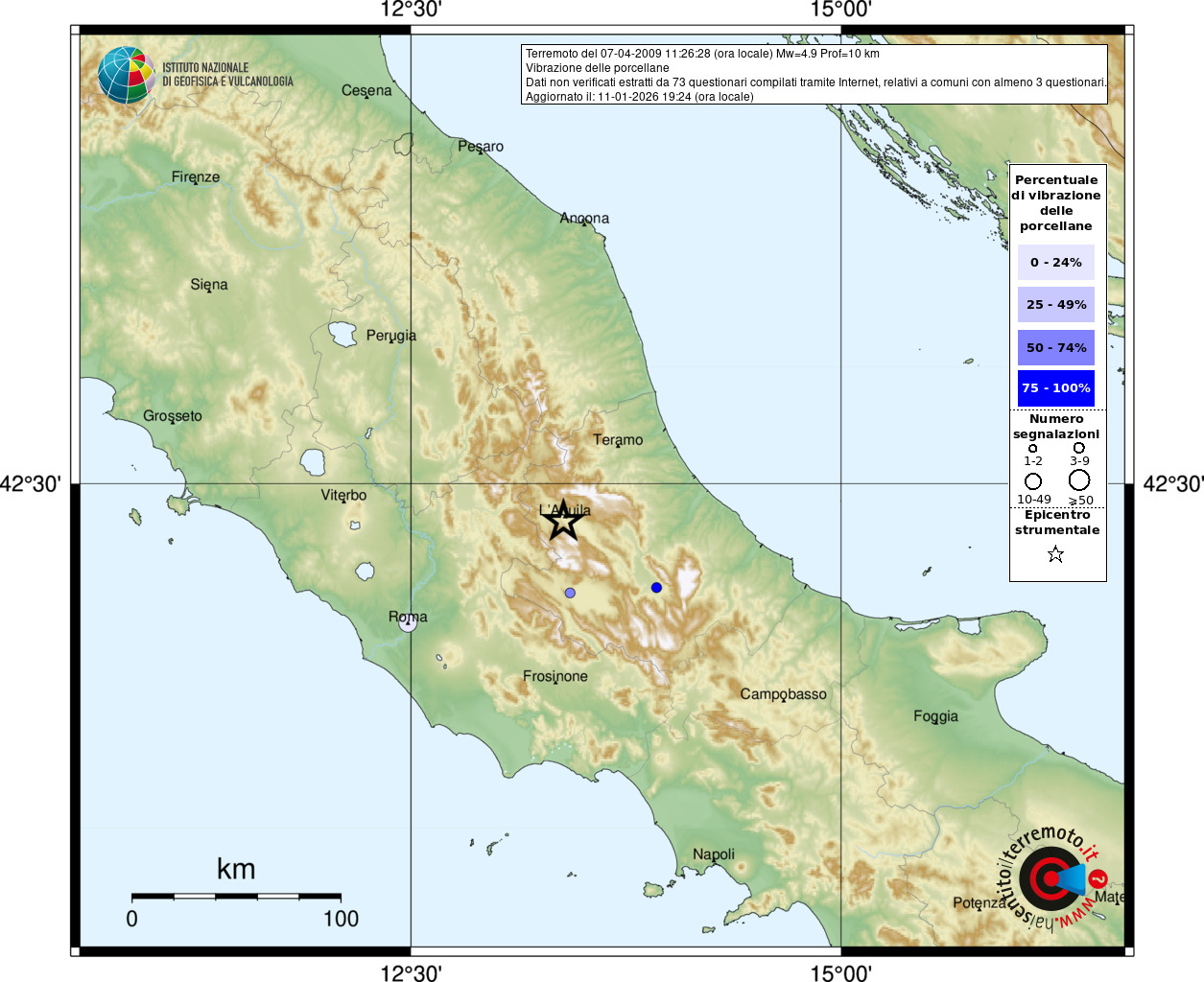Screen dimensions: 1204x982
Task: Click the Napoli city label
Action: coord(714,854)
